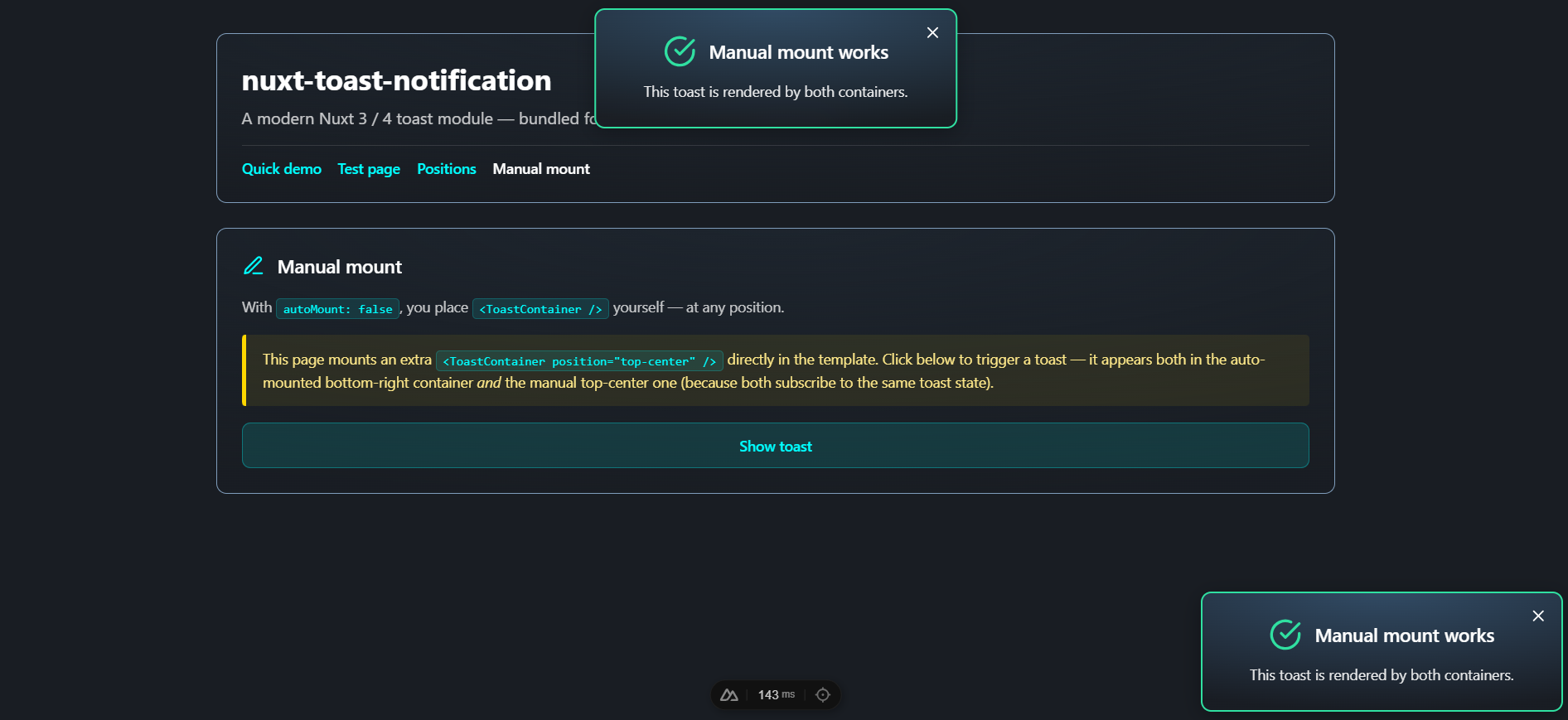Toggle the component inspector crosshair icon
Image resolution: width=1568 pixels, height=720 pixels.
tap(823, 695)
